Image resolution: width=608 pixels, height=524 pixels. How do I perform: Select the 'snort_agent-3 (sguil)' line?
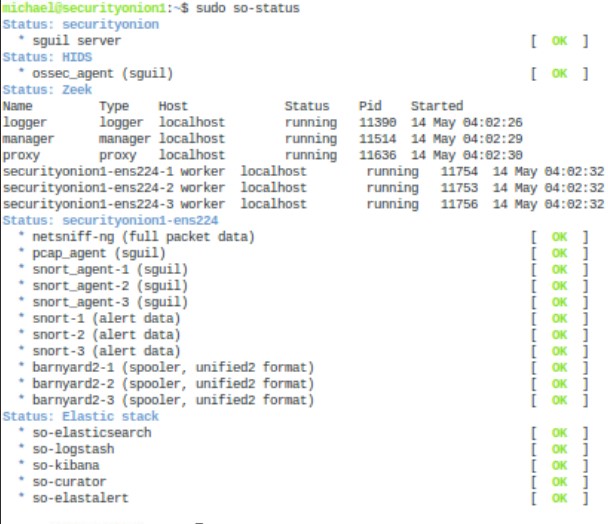tap(110, 302)
